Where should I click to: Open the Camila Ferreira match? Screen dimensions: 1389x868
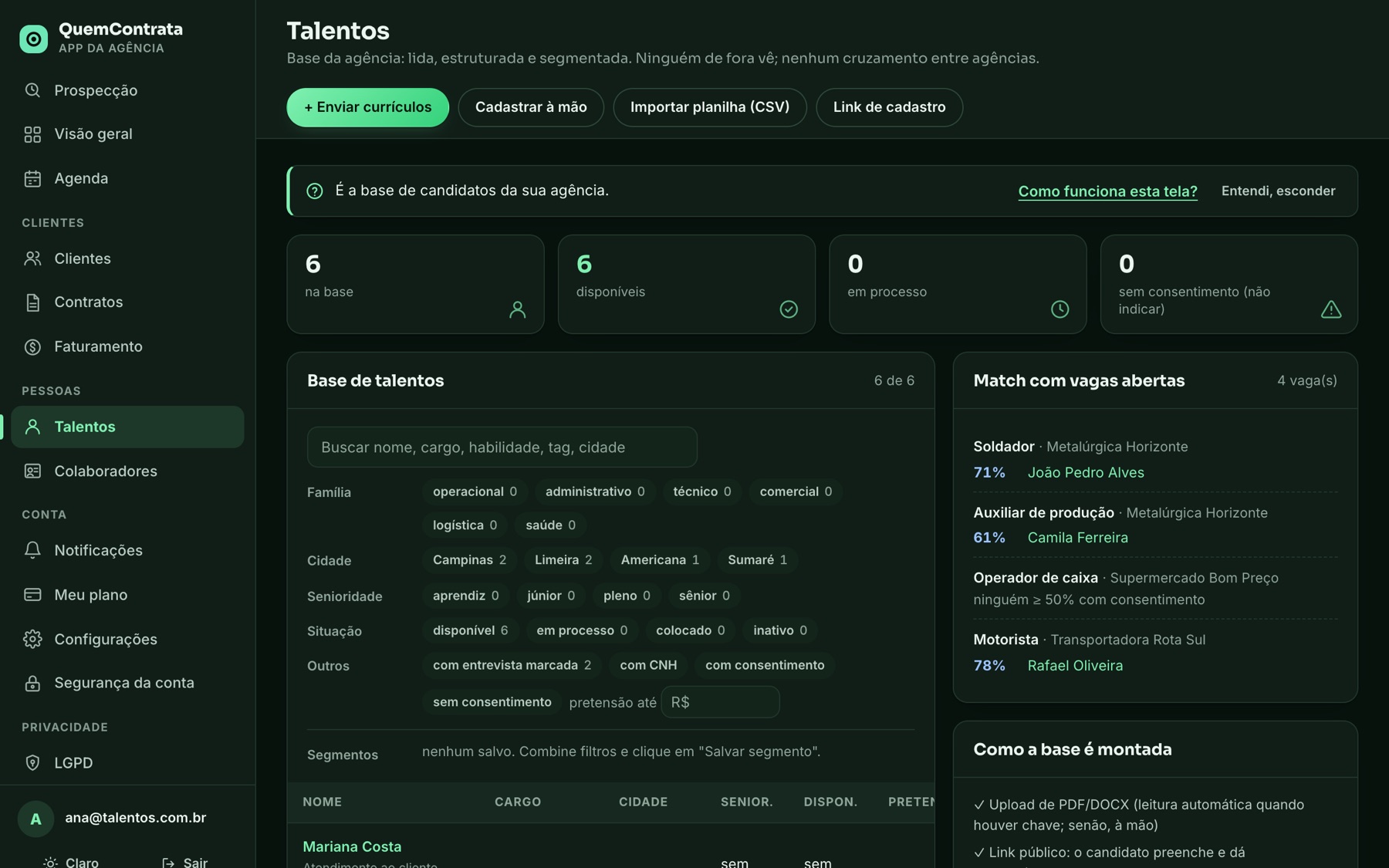[1078, 538]
